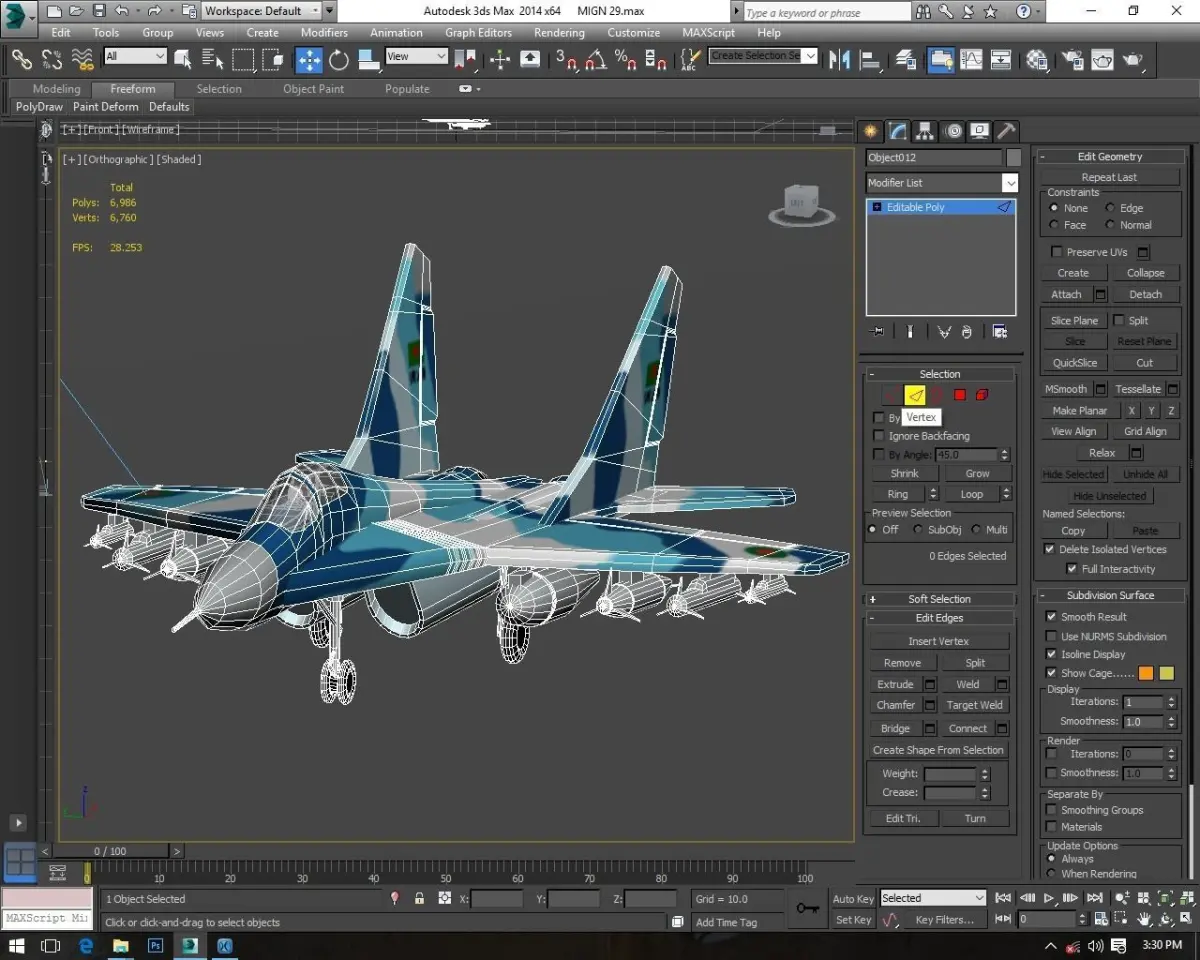Image resolution: width=1200 pixels, height=960 pixels.
Task: Switch to the Object Paint ribbon tab
Action: coord(313,89)
